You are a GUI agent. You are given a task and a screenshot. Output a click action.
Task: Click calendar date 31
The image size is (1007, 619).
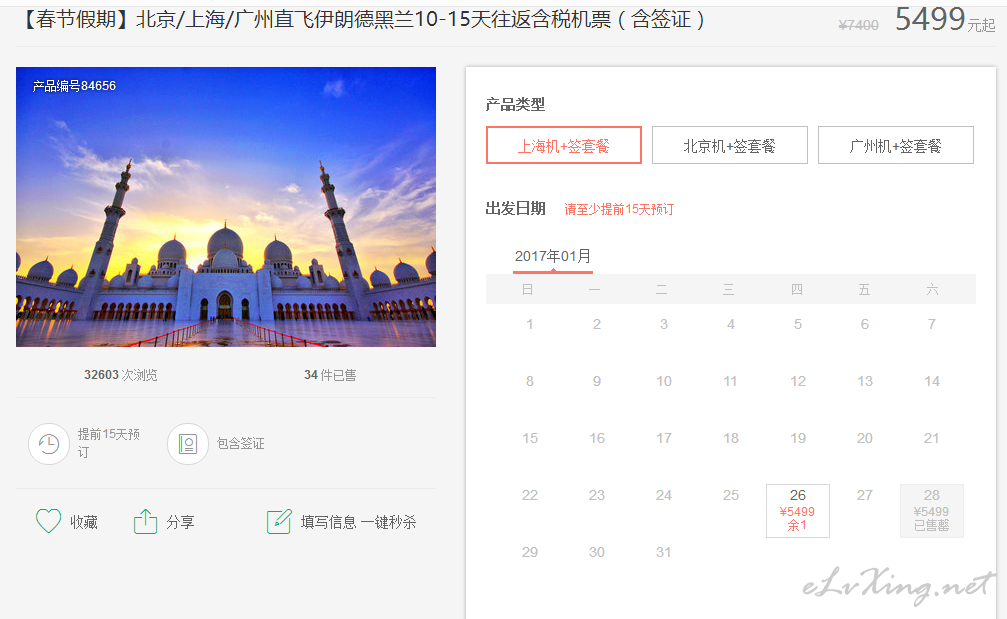[663, 552]
